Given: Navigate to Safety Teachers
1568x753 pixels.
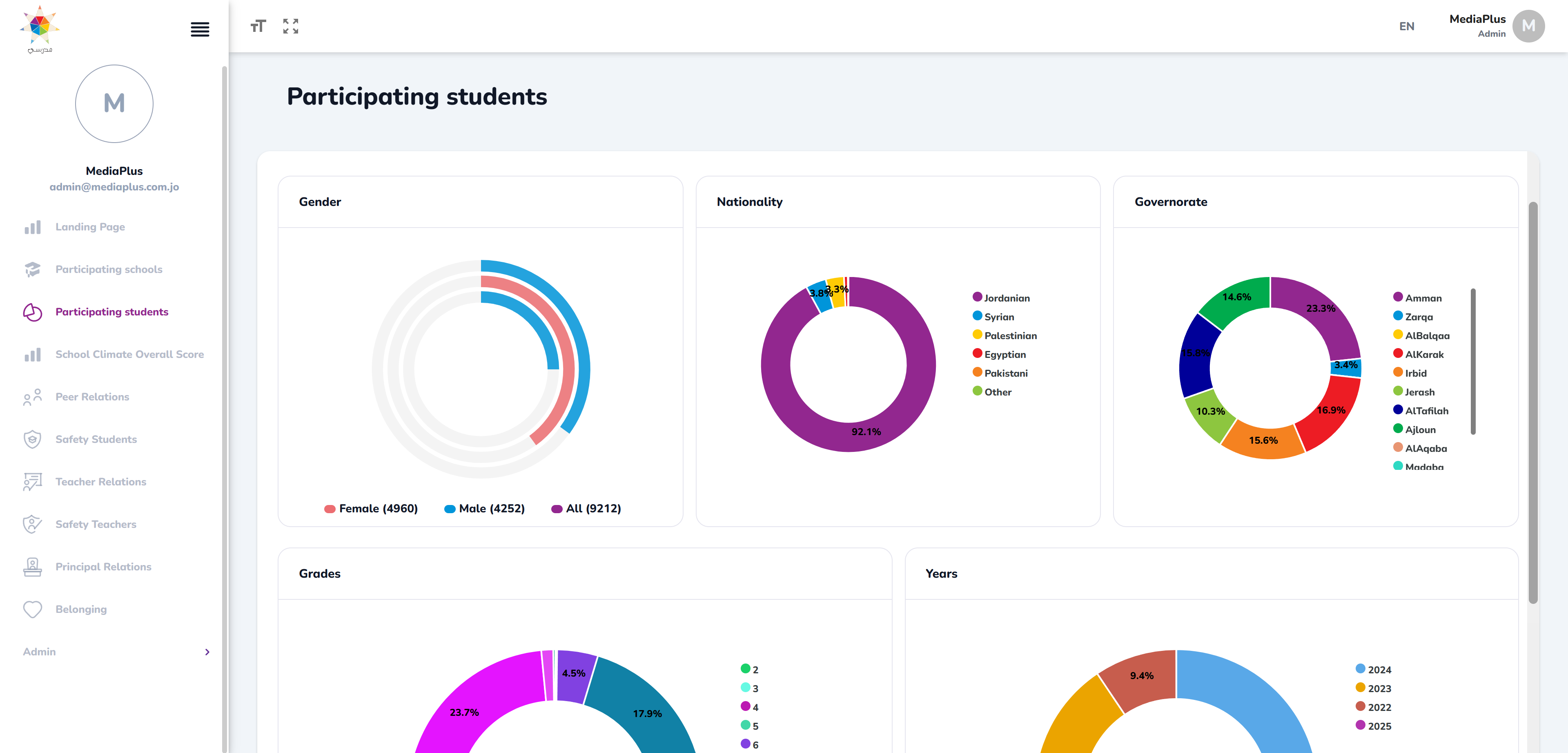Looking at the screenshot, I should (x=96, y=525).
